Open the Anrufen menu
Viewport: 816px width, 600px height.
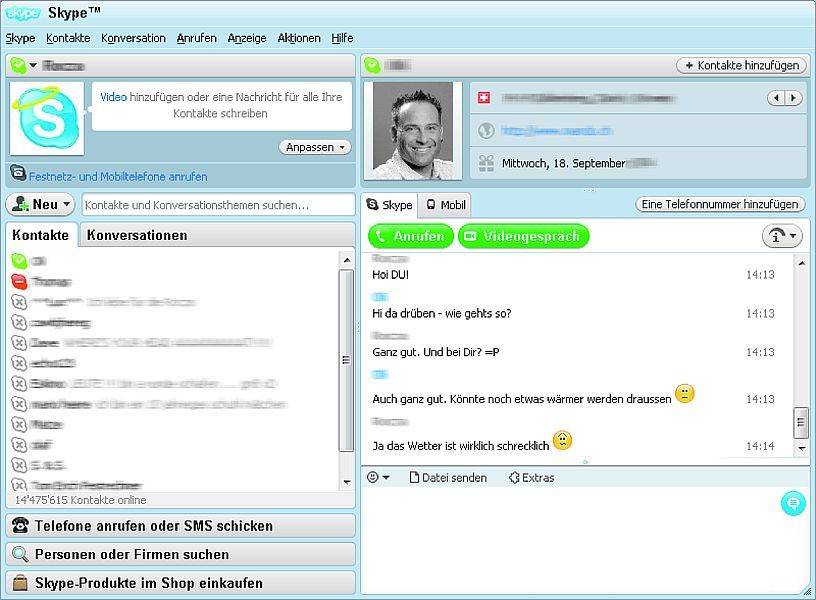click(197, 38)
